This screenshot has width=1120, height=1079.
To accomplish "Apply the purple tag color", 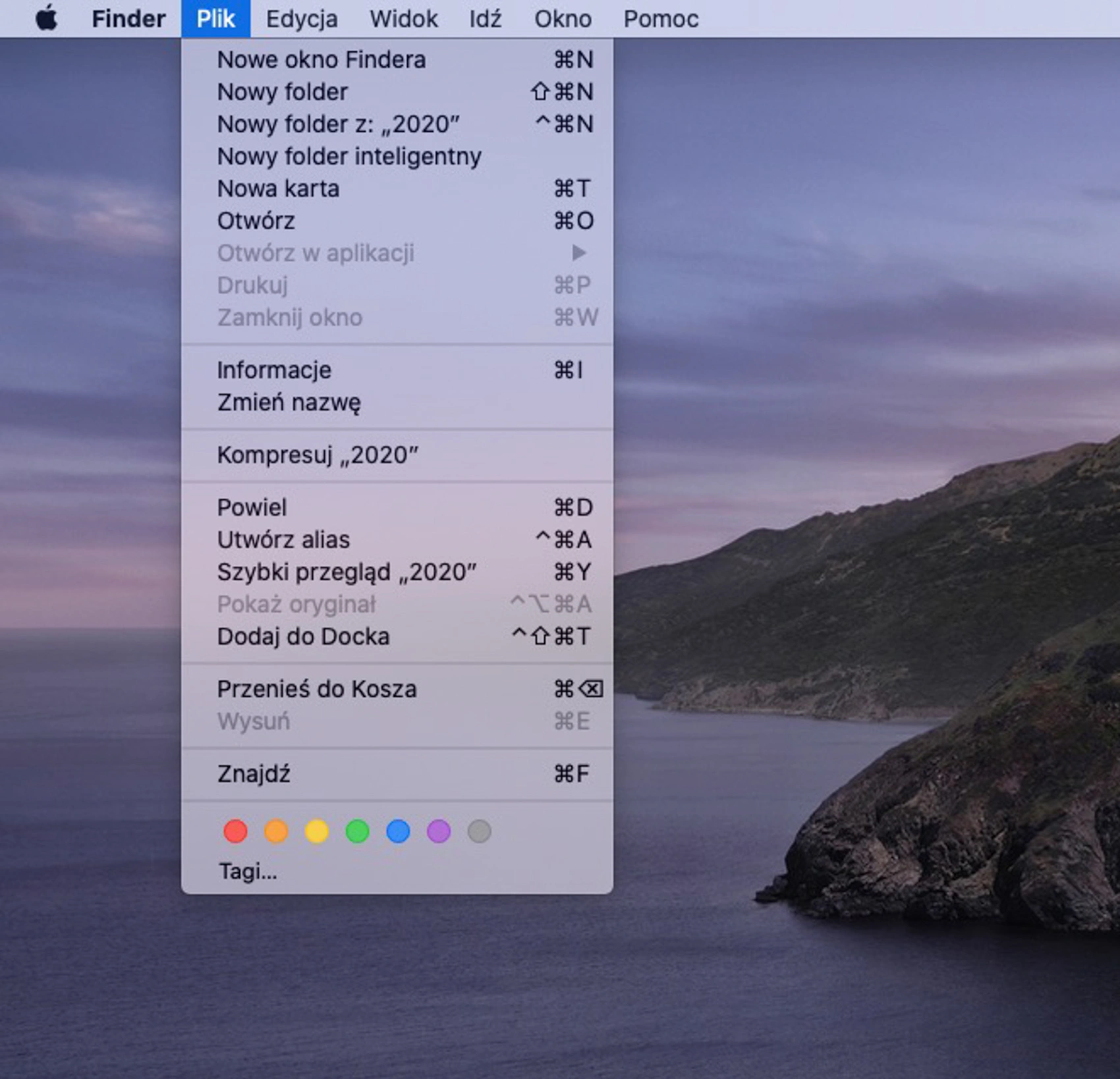I will 439,831.
